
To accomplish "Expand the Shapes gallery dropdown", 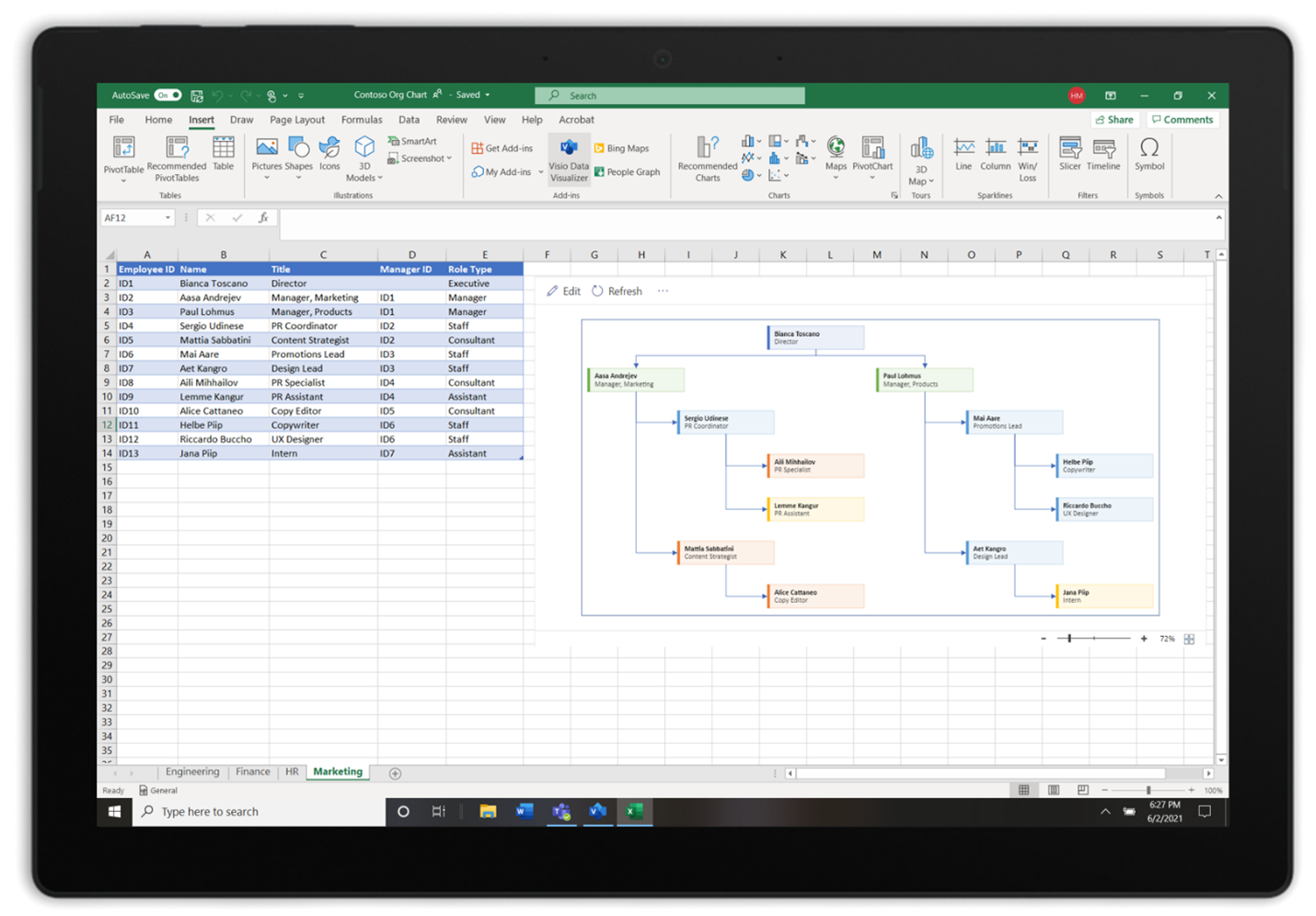I will pos(298,175).
